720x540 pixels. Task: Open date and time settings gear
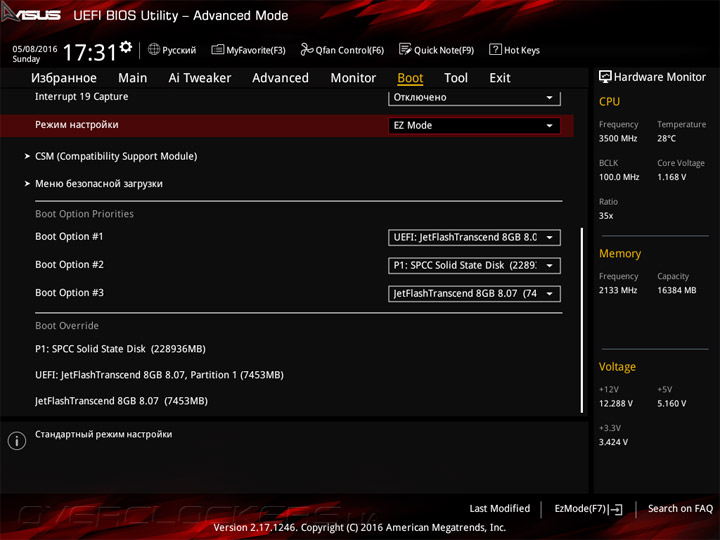126,47
